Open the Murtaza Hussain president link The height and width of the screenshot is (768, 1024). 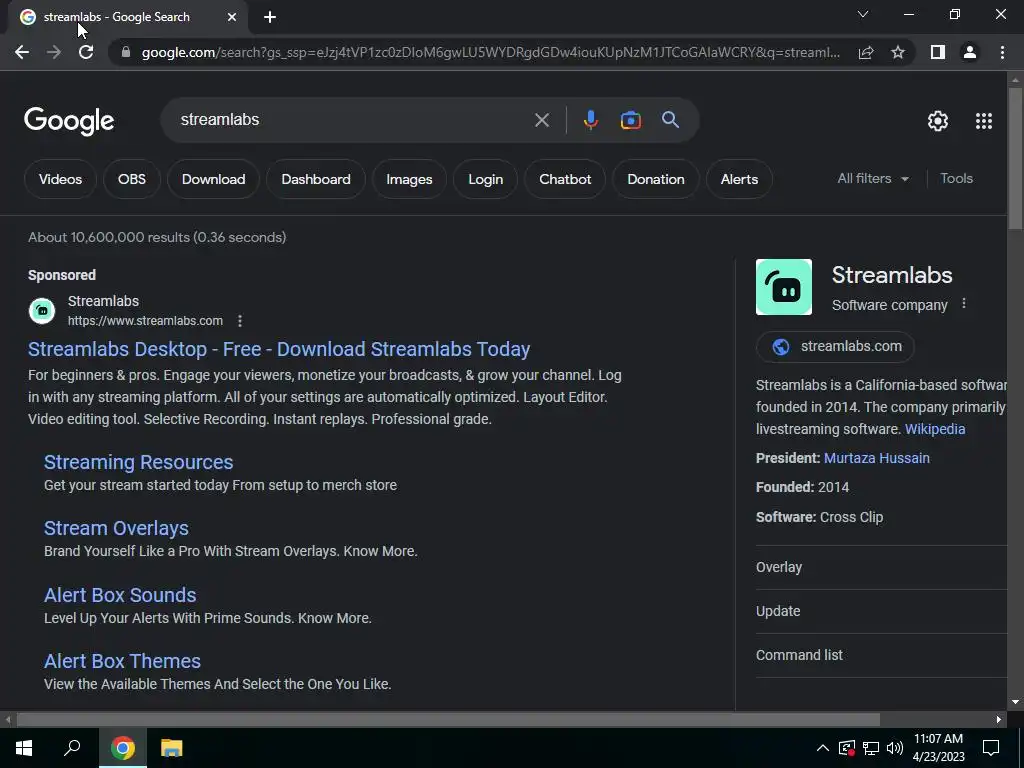(x=876, y=458)
